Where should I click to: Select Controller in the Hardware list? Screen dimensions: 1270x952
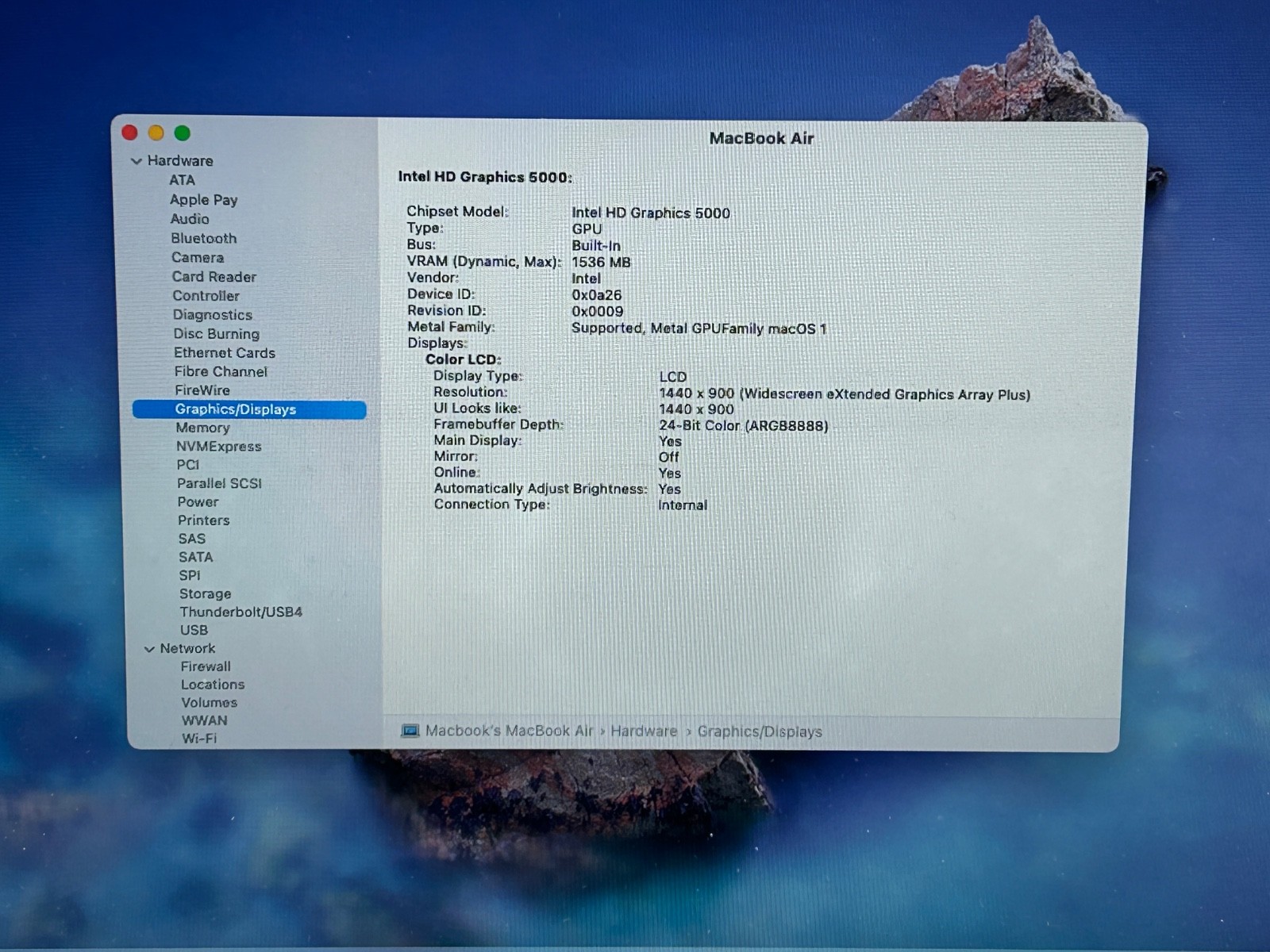click(x=206, y=296)
